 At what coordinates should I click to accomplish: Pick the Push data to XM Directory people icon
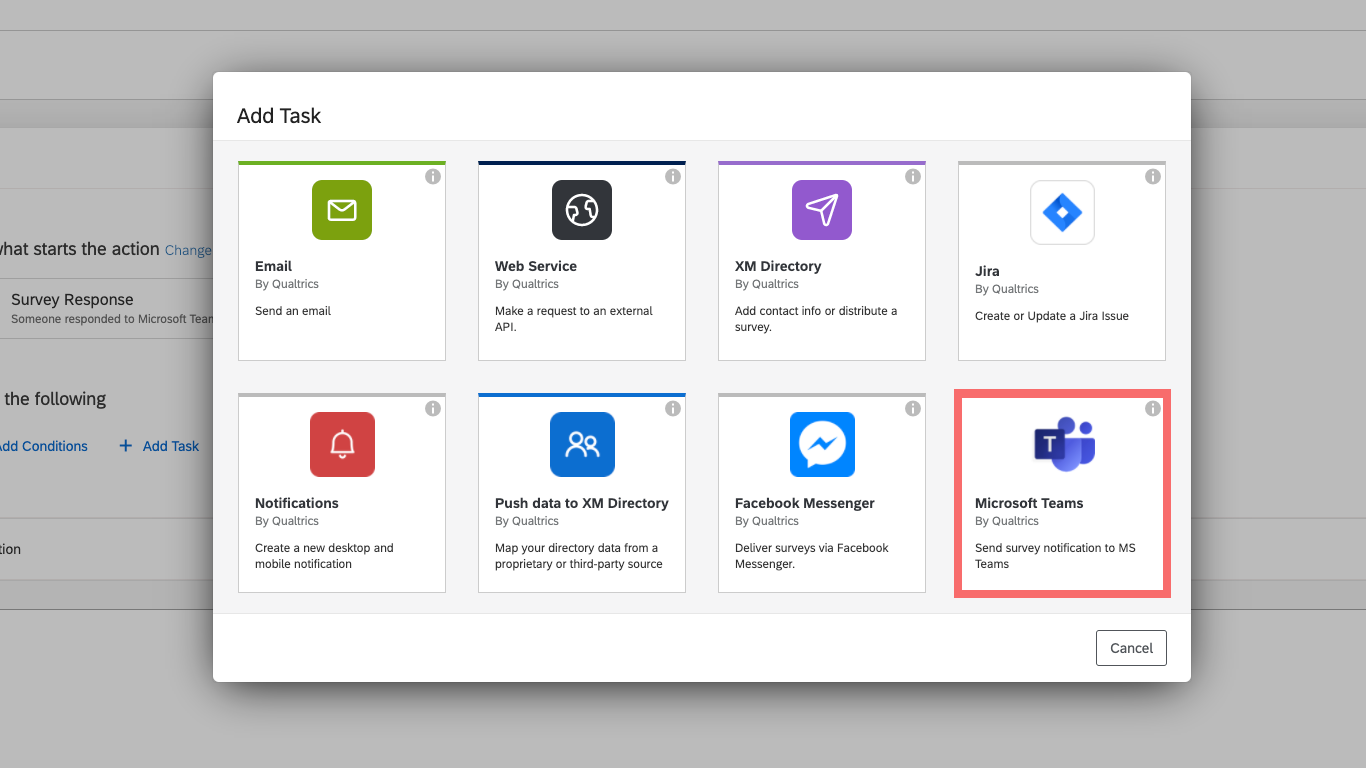coord(582,444)
